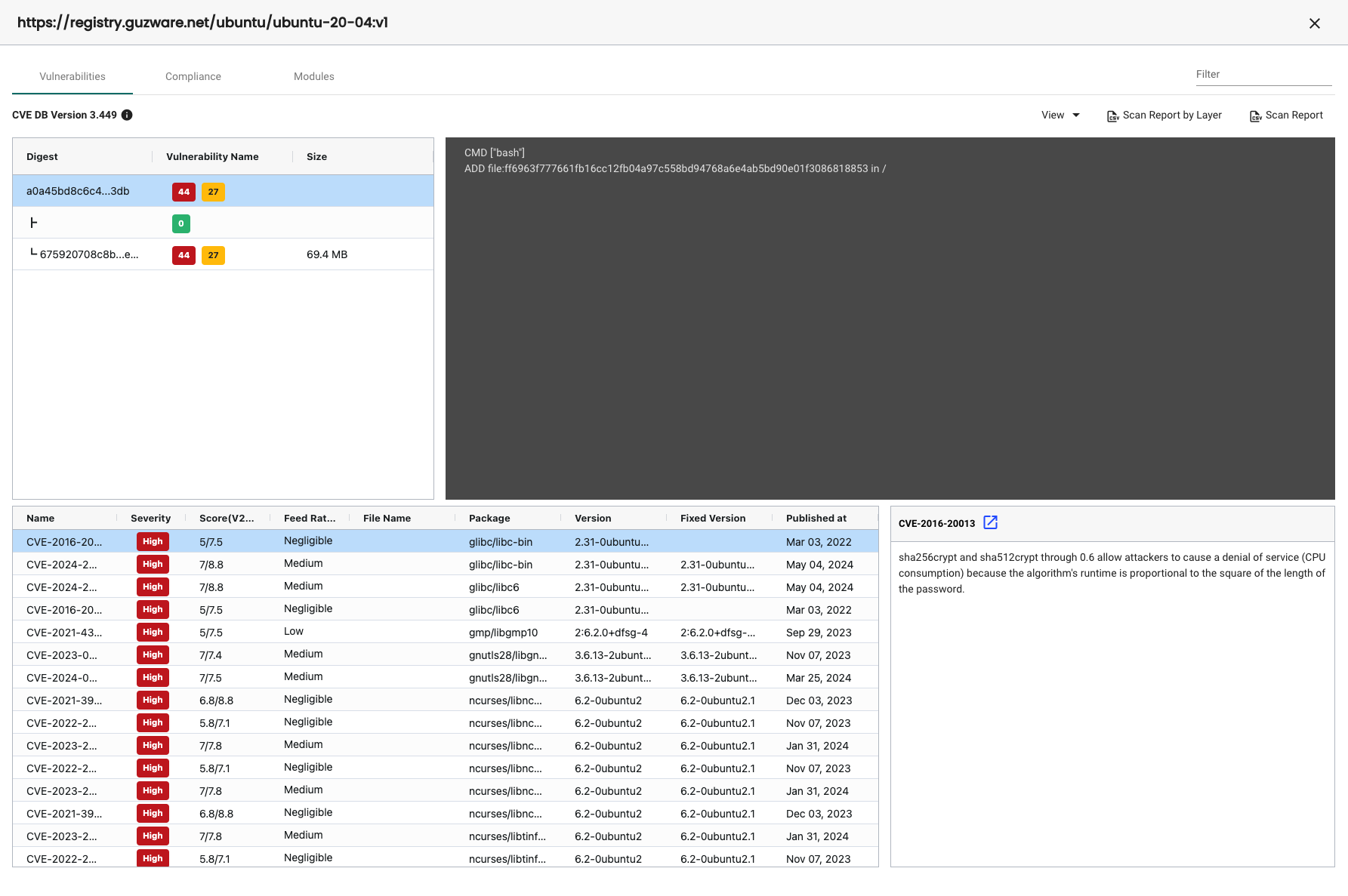The image size is (1348, 896).
Task: Sort by Vulnerability Name column header
Action: pos(212,156)
